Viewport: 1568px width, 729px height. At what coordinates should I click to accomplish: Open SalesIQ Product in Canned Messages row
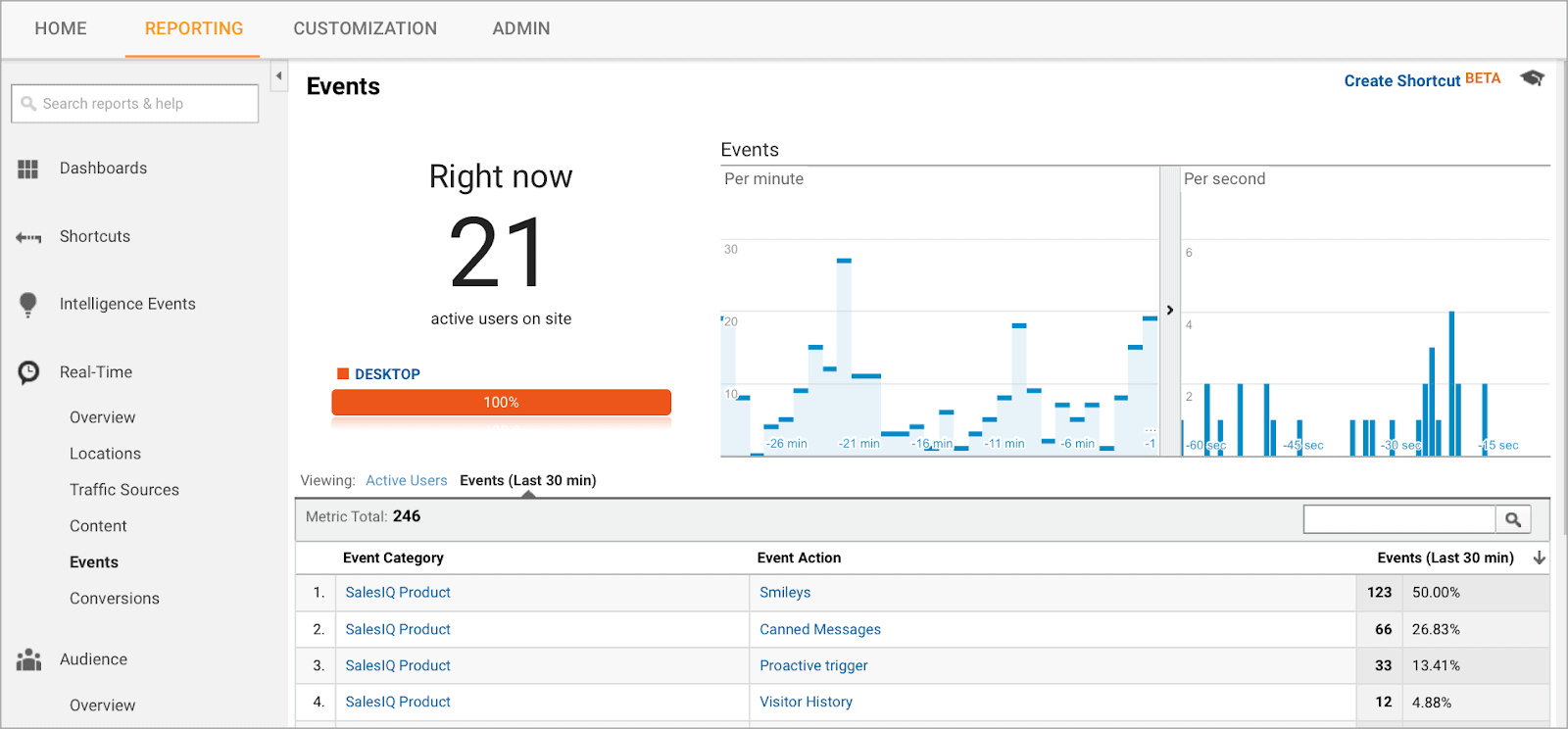pyautogui.click(x=398, y=630)
